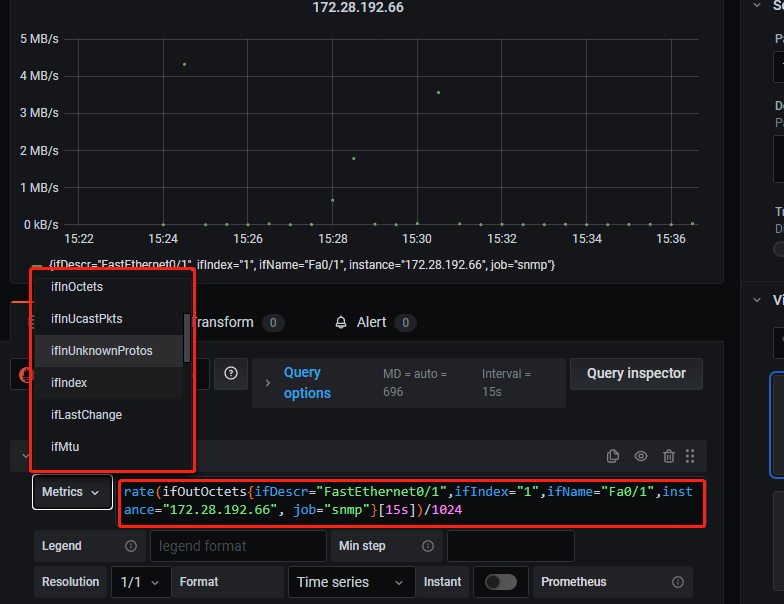This screenshot has width=784, height=604.
Task: Toggle the Instant query switch
Action: [501, 582]
